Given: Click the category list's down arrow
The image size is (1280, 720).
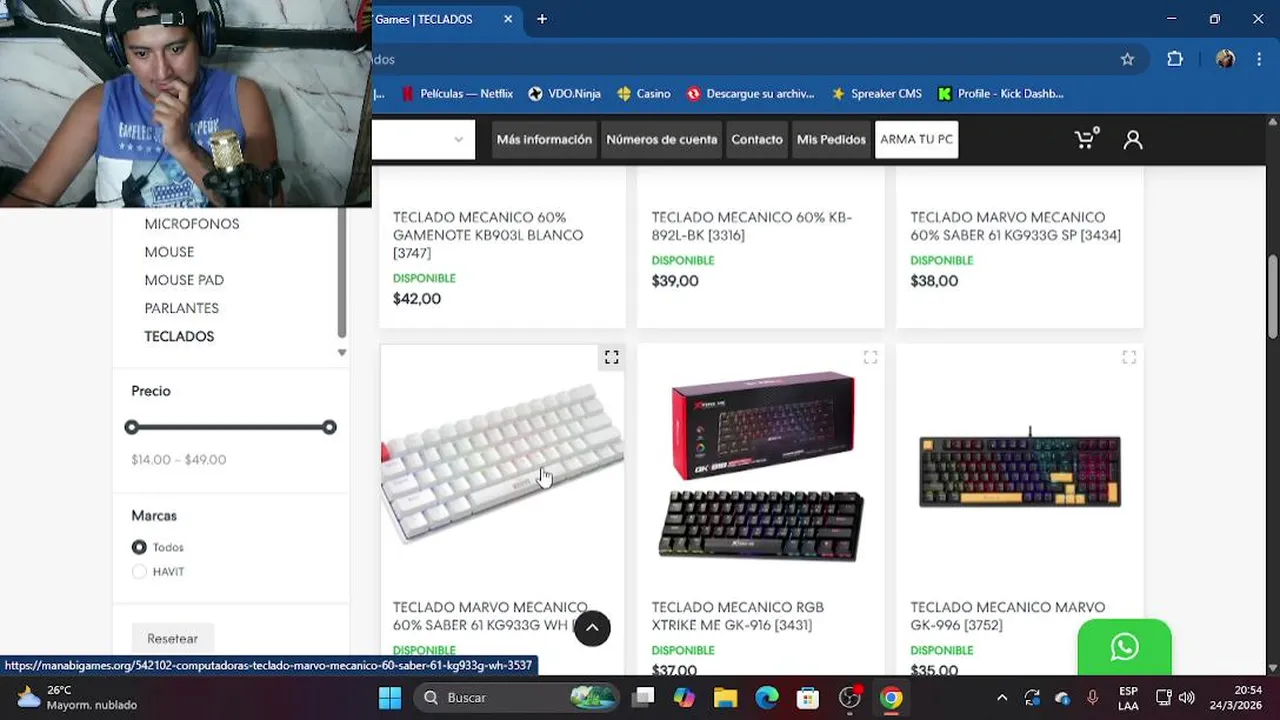Looking at the screenshot, I should (342, 352).
